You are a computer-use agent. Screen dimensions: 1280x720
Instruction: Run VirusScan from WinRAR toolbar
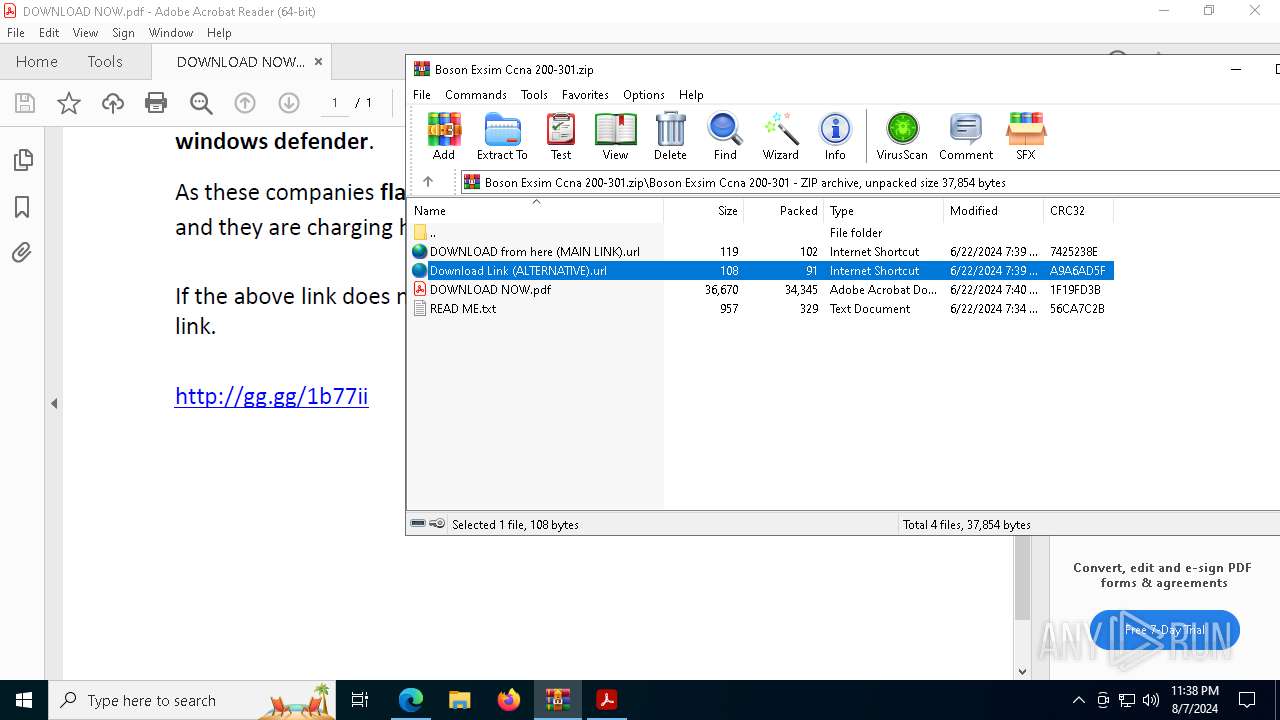902,136
